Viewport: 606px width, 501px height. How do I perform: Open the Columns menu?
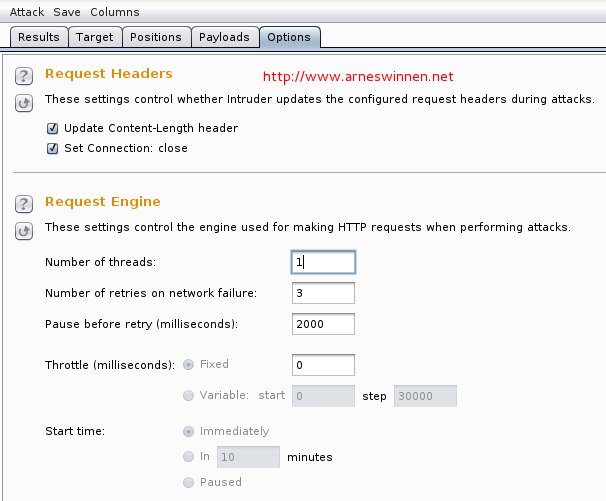click(x=115, y=12)
